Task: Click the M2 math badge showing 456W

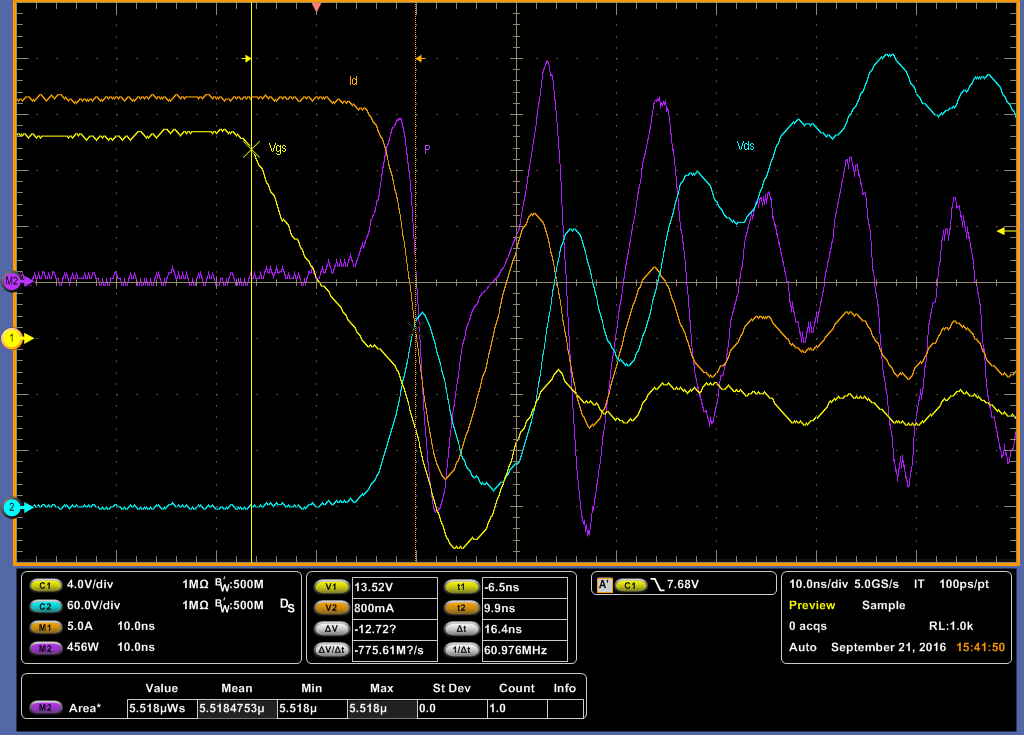Action: tap(46, 647)
